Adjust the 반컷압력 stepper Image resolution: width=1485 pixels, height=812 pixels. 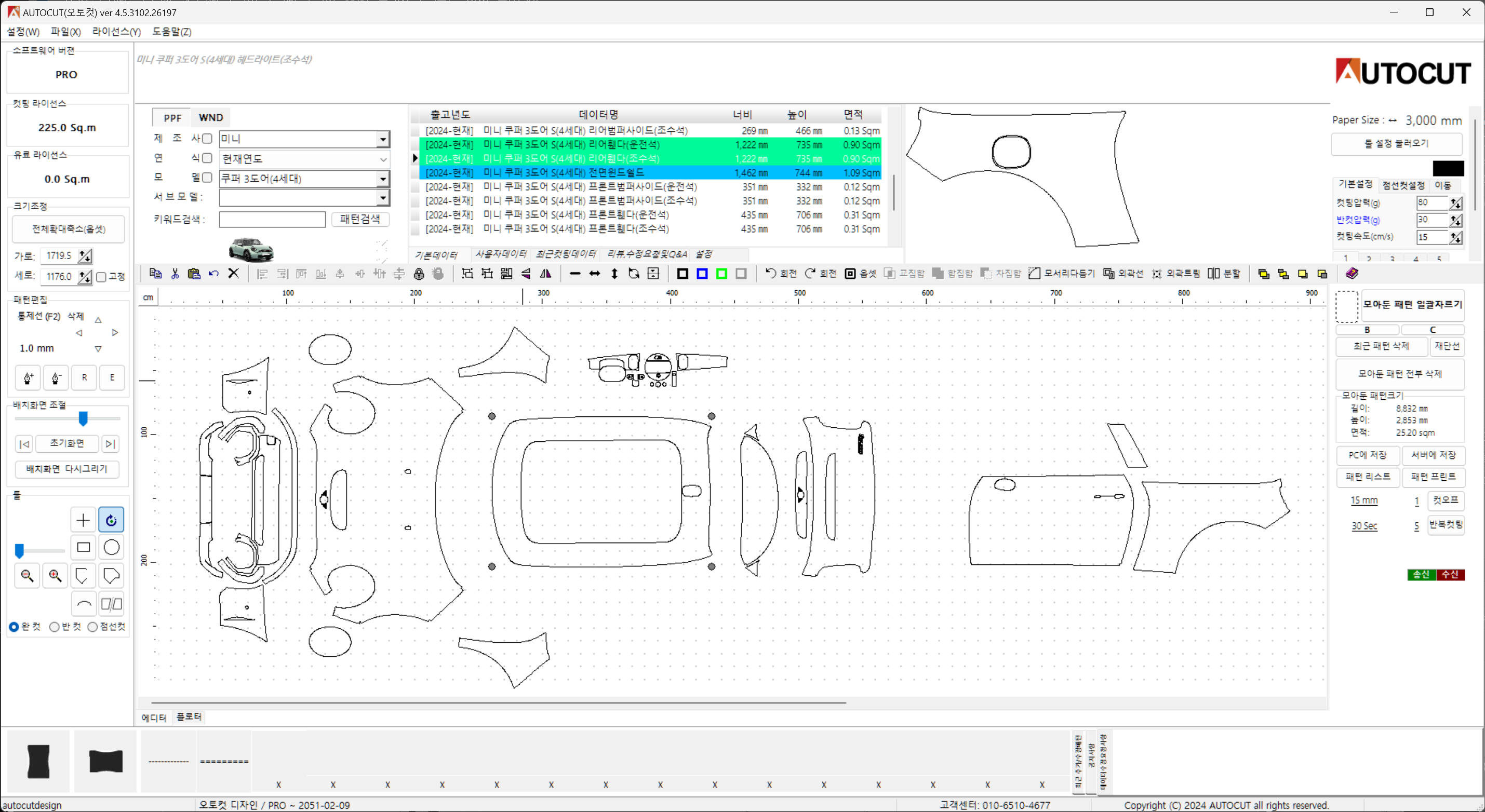[x=1455, y=220]
